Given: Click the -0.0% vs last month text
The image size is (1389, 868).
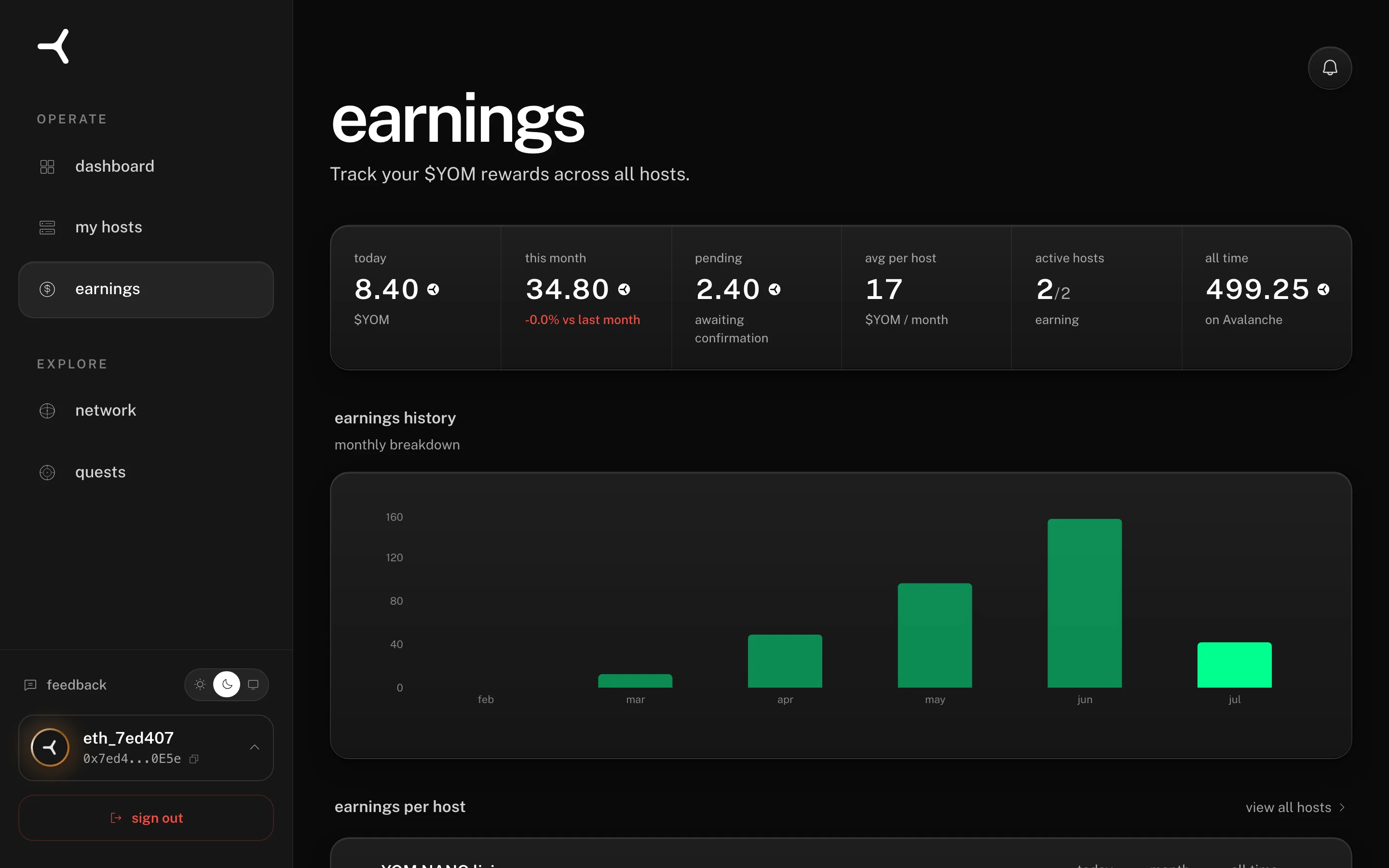Looking at the screenshot, I should click(x=582, y=320).
